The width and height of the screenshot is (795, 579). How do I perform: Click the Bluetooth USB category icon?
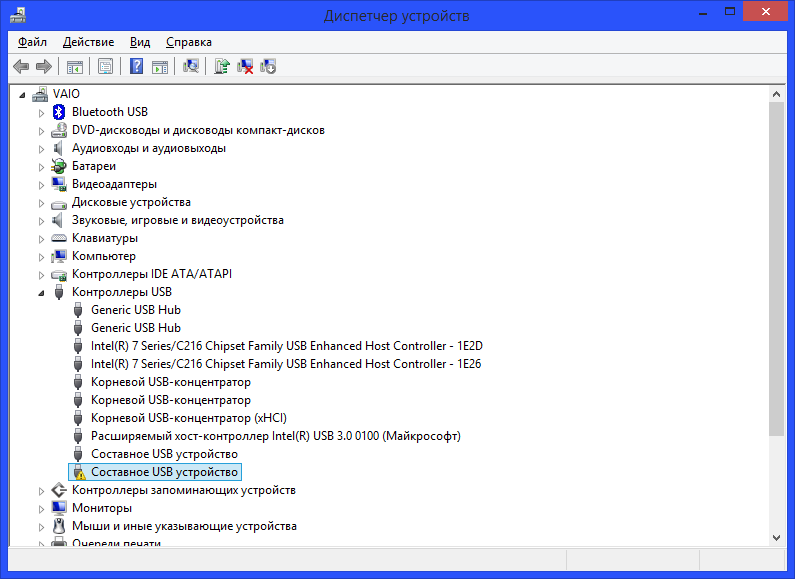[59, 112]
